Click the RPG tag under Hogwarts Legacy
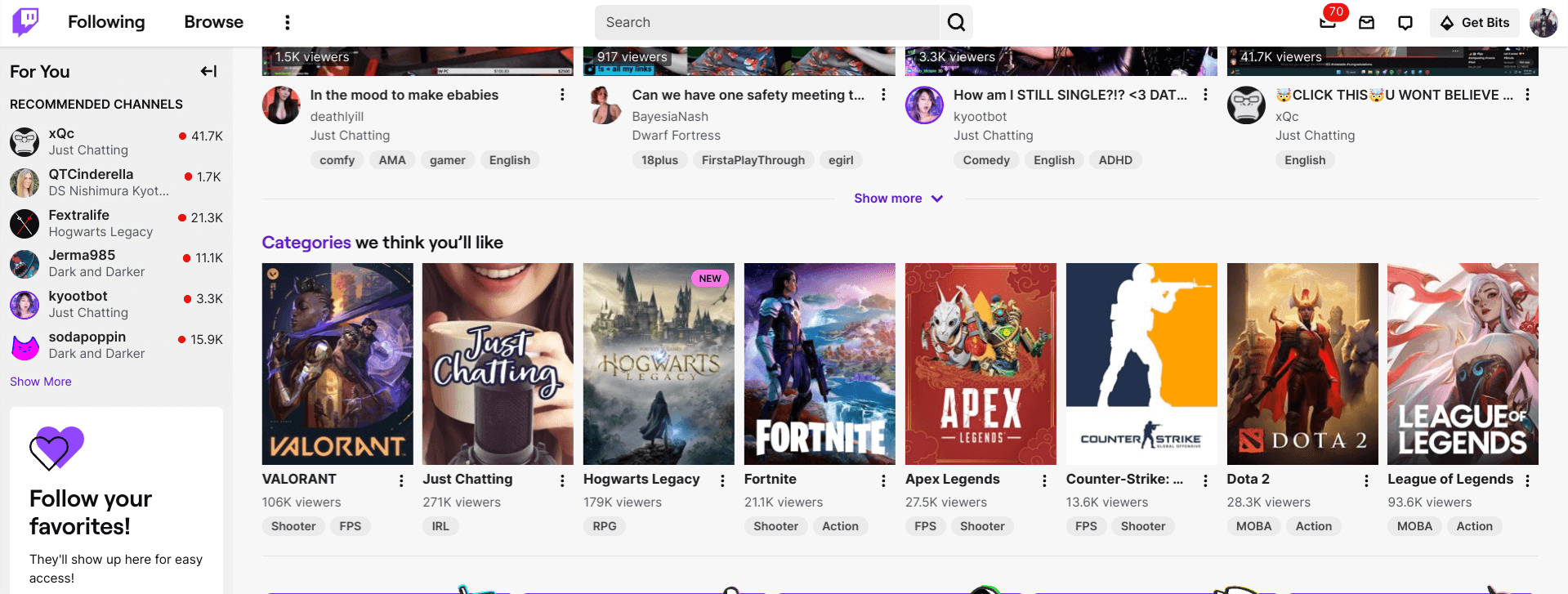 click(605, 526)
